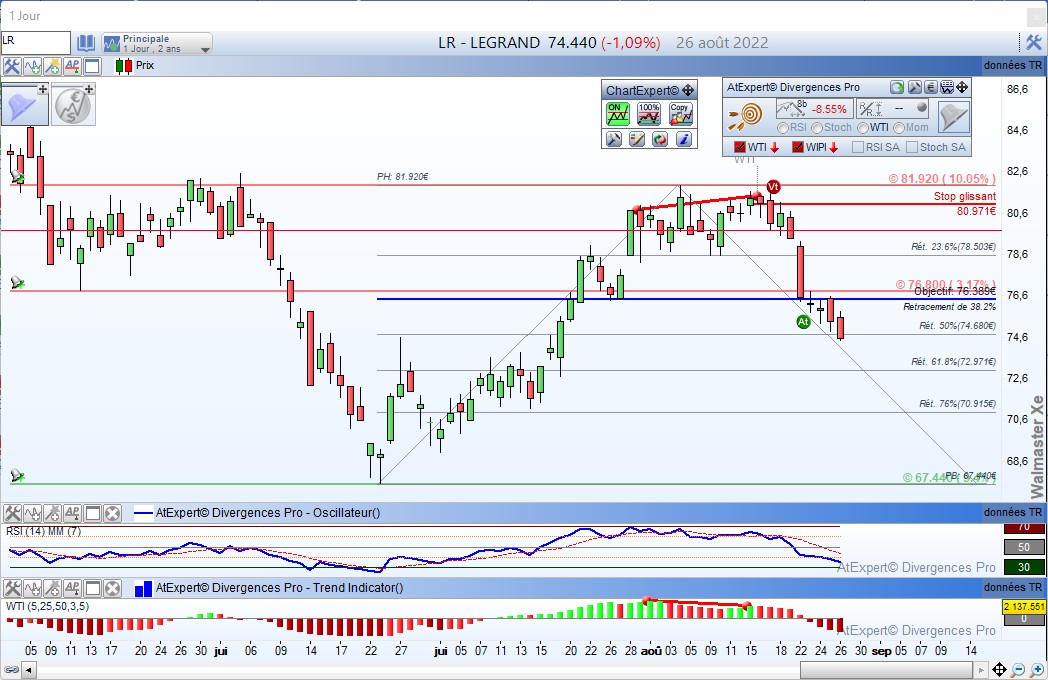Viewport: 1048px width, 680px height.
Task: Select the WTI radio button
Action: [x=863, y=128]
